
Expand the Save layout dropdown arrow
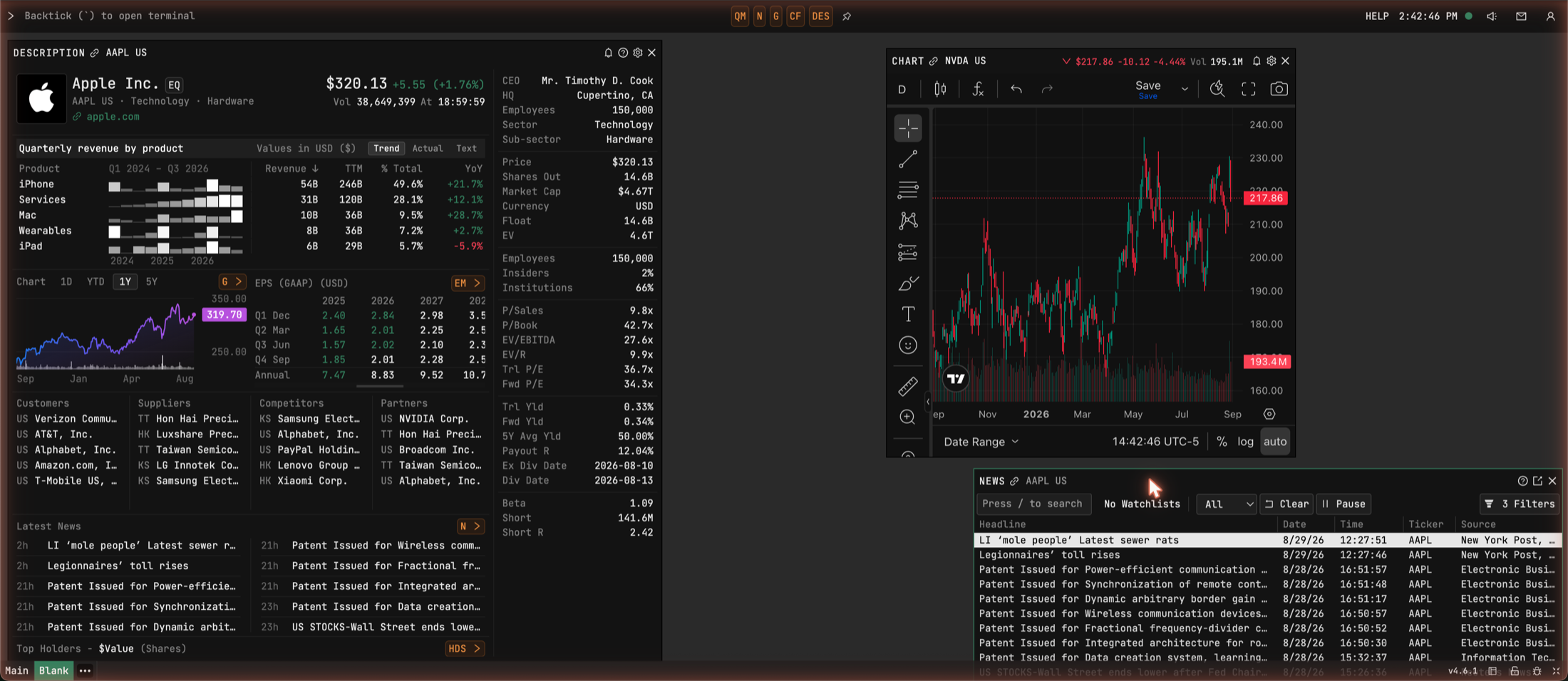tap(1185, 89)
